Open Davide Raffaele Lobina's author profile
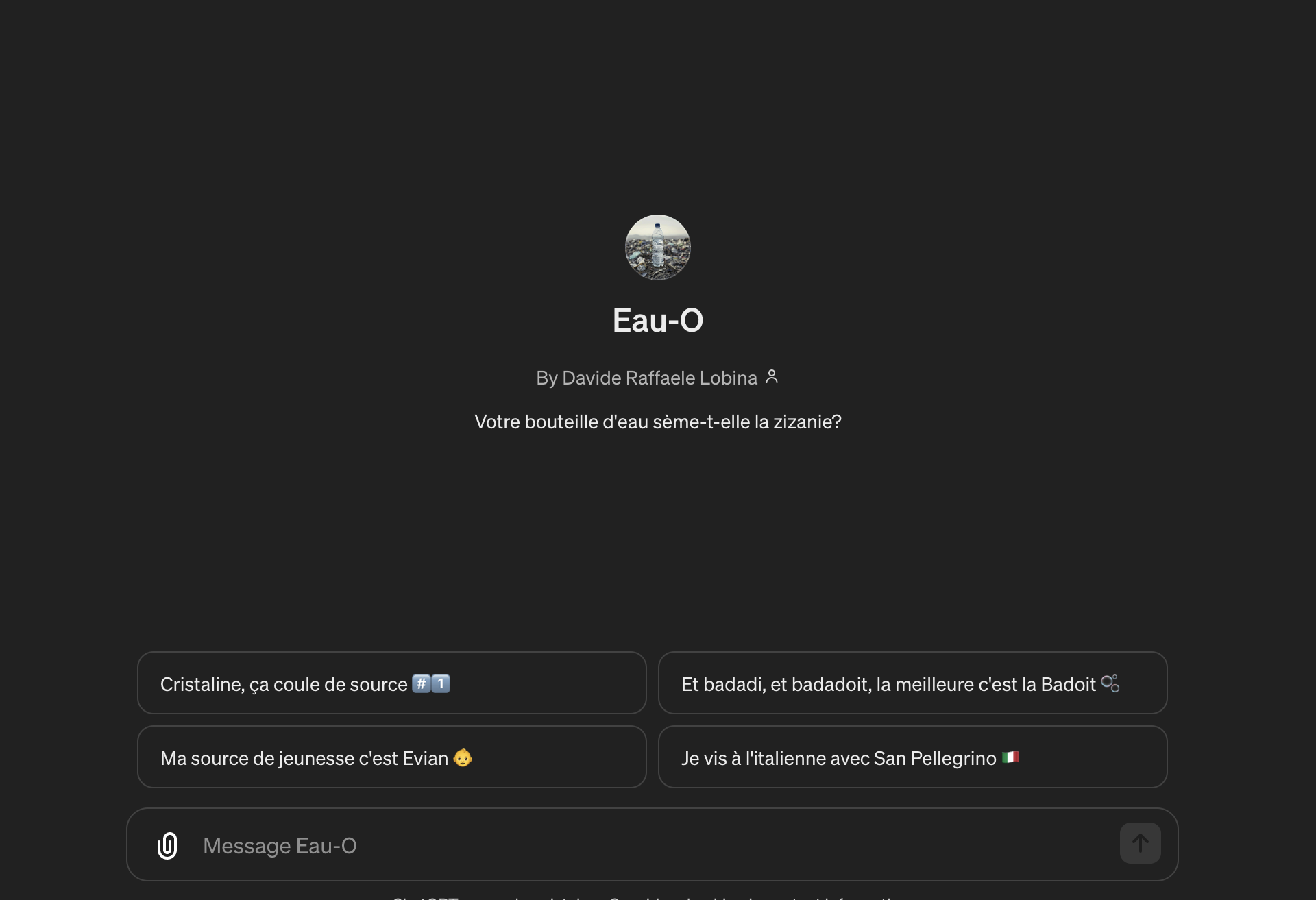Viewport: 1316px width, 900px height. 659,378
